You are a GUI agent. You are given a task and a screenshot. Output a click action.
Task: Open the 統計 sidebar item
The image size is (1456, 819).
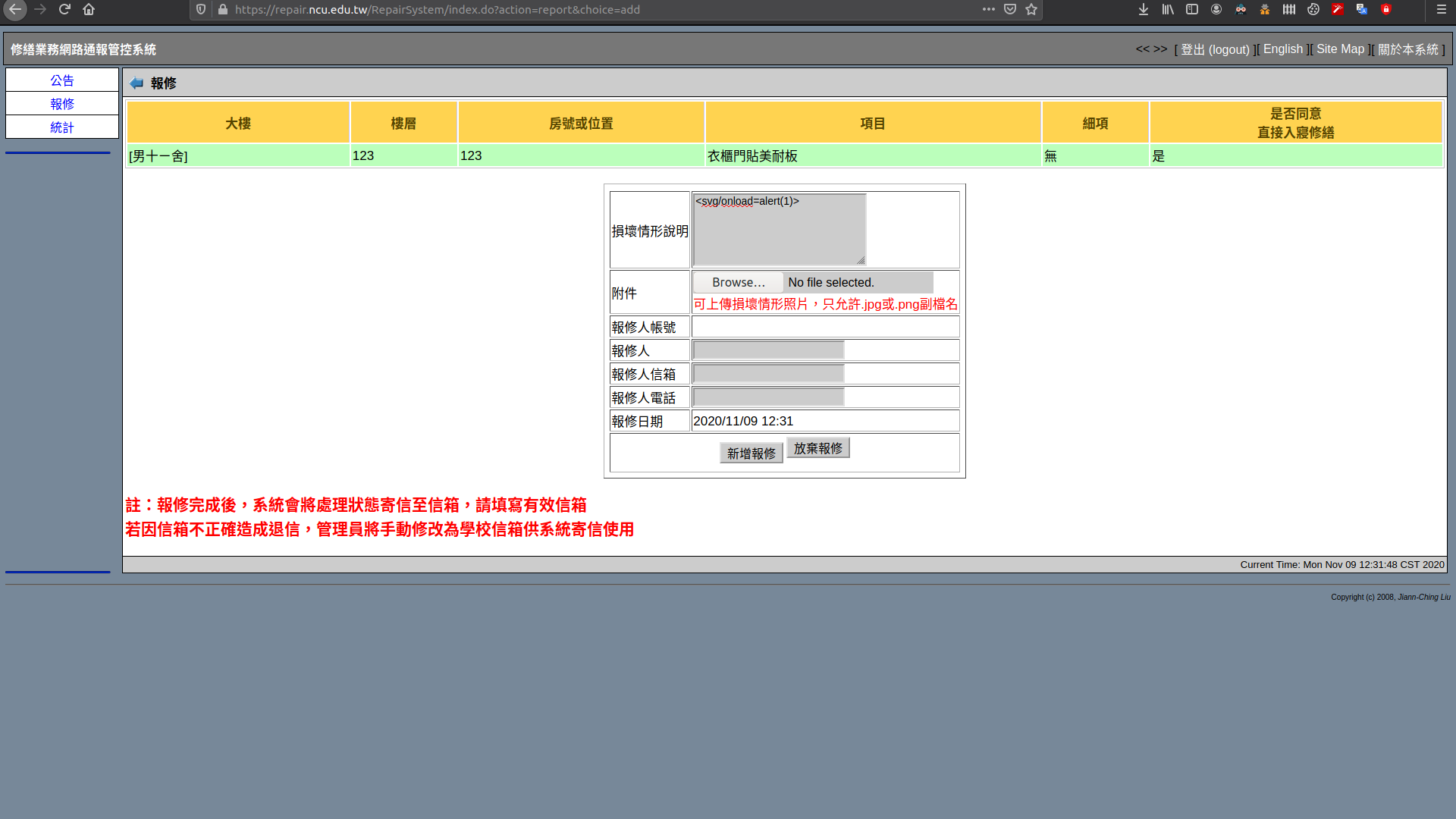[62, 127]
